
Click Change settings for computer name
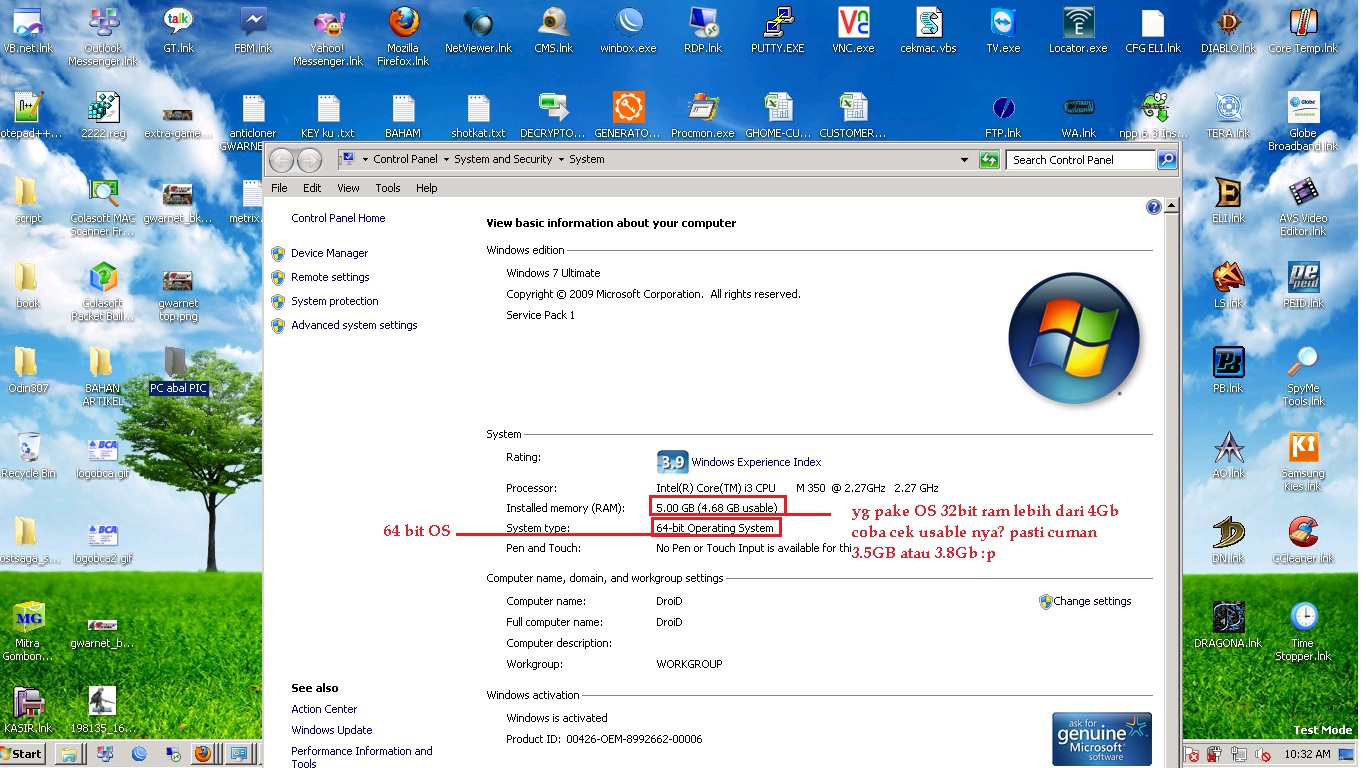(x=1092, y=601)
